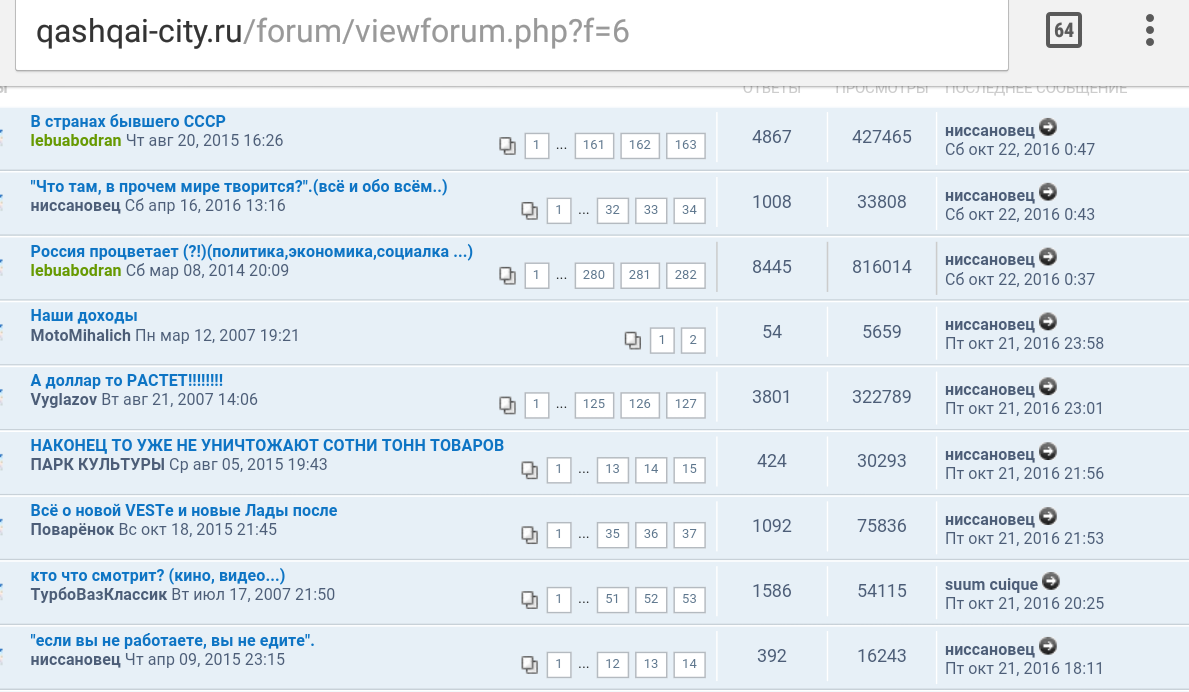Image resolution: width=1189 pixels, height=692 pixels.
Task: Select page 126 of the dollar topic
Action: click(640, 405)
